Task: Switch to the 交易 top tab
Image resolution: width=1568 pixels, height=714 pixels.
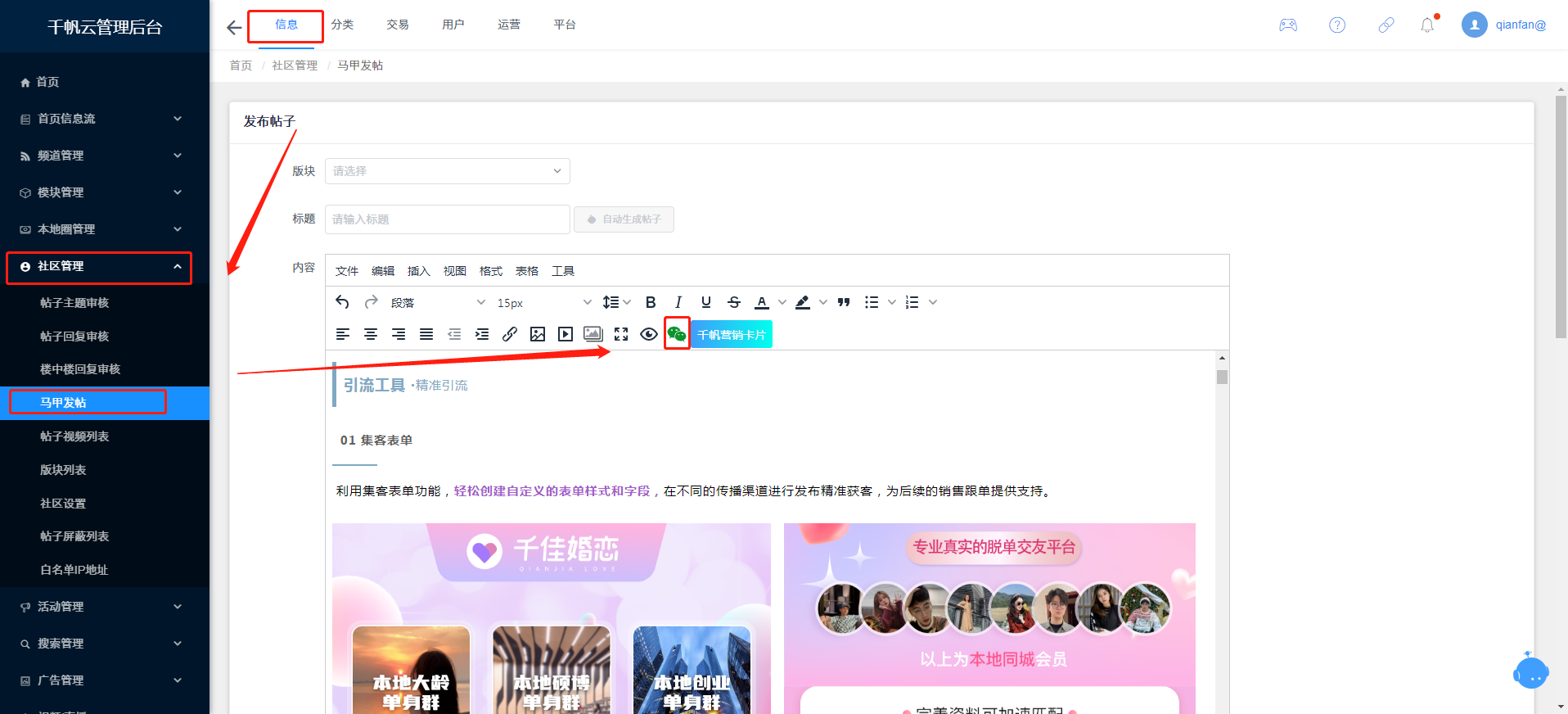Action: [398, 25]
